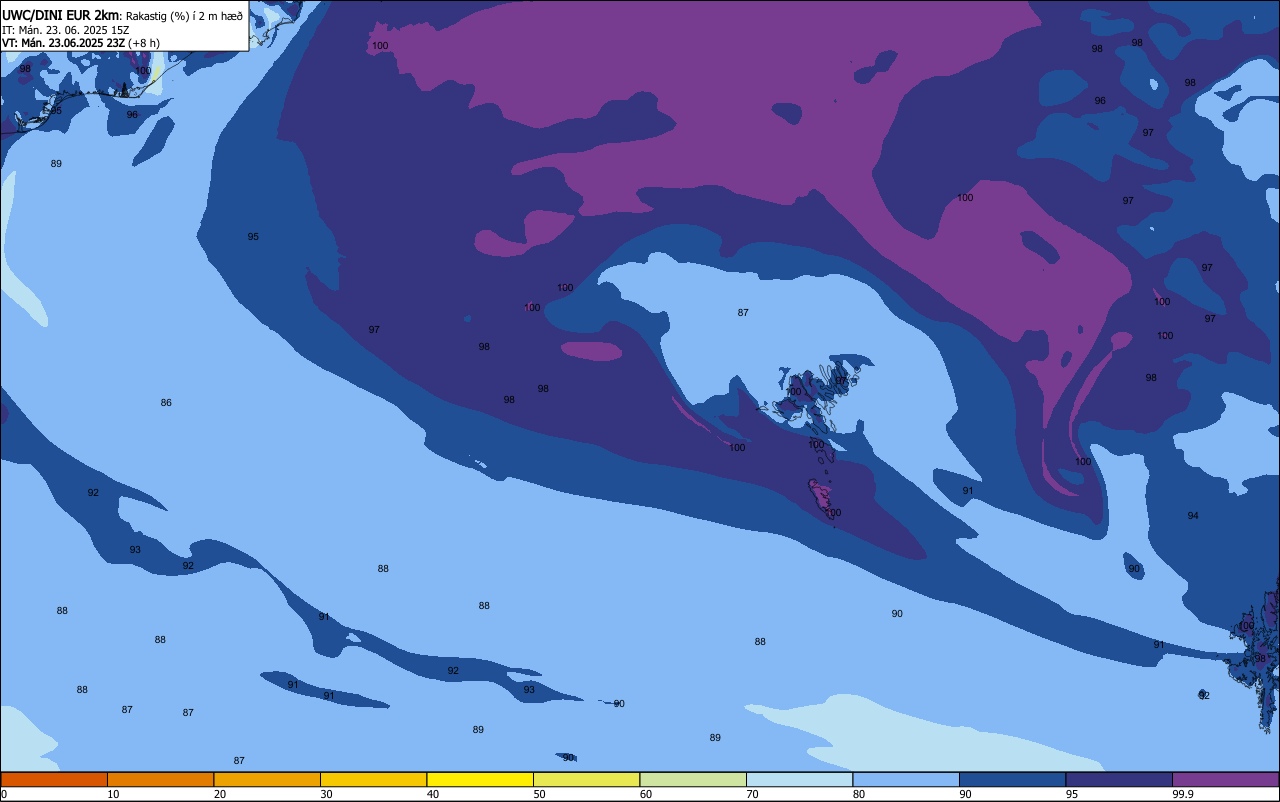The width and height of the screenshot is (1280, 802).
Task: Pick the pale green 60–70 legend swatch
Action: pos(693,779)
